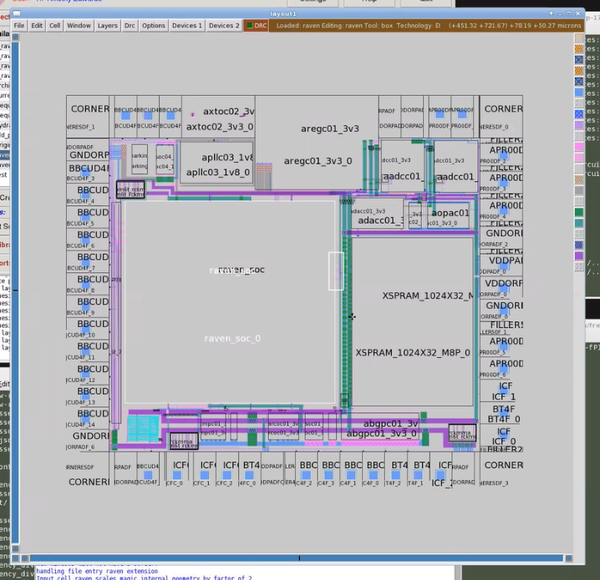Click the apllc03_1v8_0 cell label
The image size is (600, 580).
pos(218,172)
